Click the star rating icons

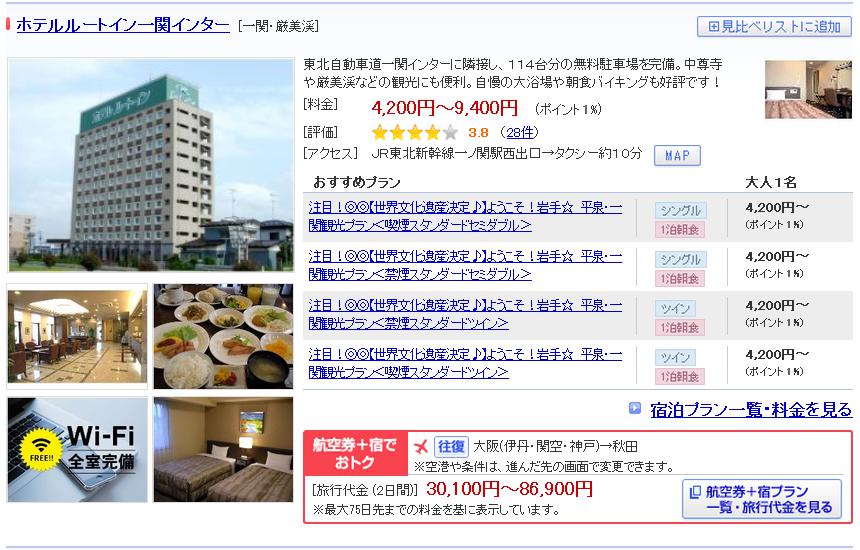point(415,132)
